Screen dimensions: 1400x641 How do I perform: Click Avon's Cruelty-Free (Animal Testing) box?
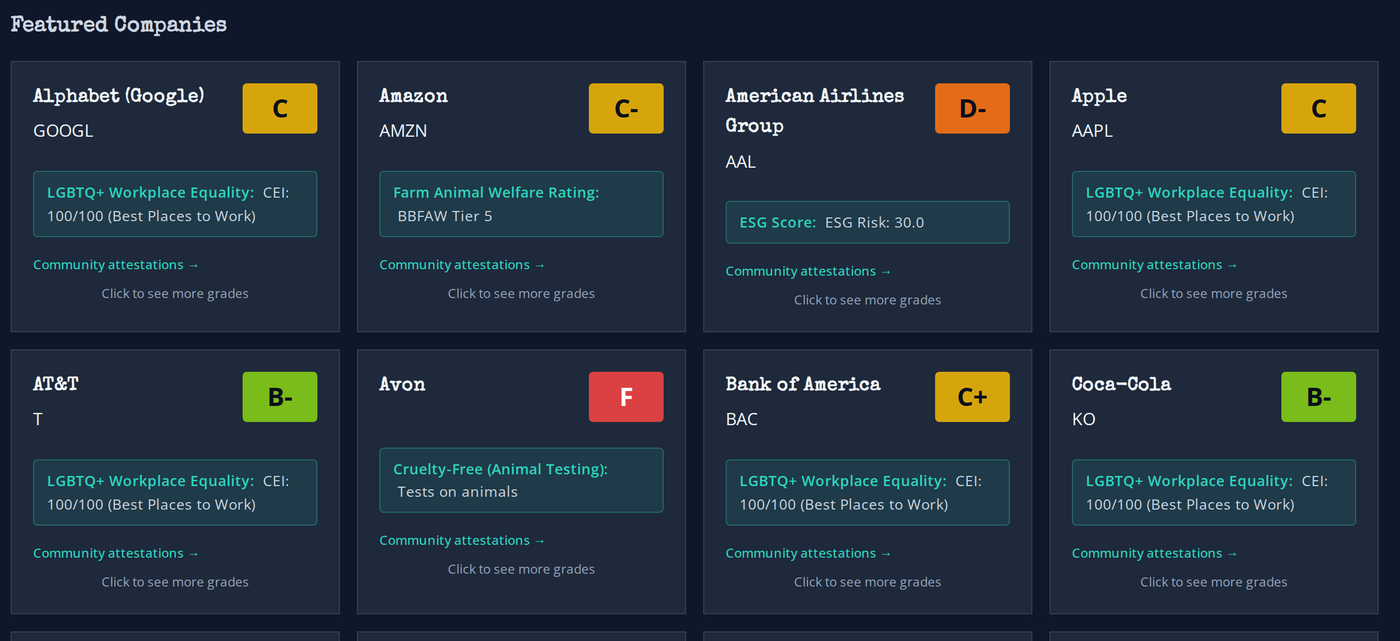521,480
